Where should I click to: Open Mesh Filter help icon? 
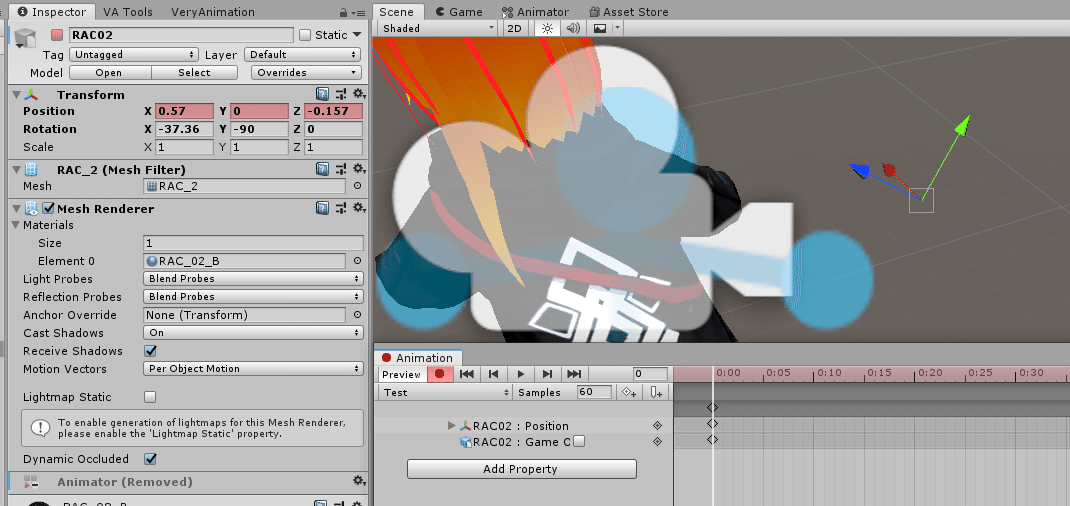pos(323,168)
